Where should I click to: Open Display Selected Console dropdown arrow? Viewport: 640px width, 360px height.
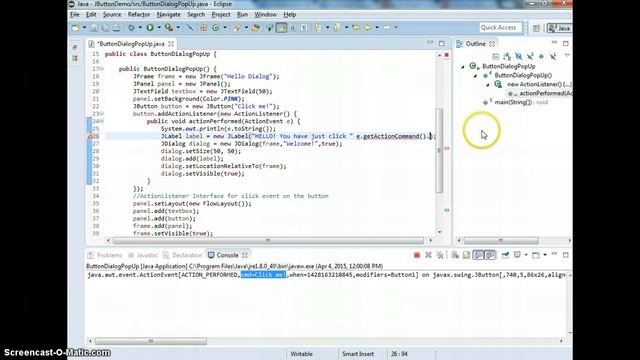(x=526, y=255)
